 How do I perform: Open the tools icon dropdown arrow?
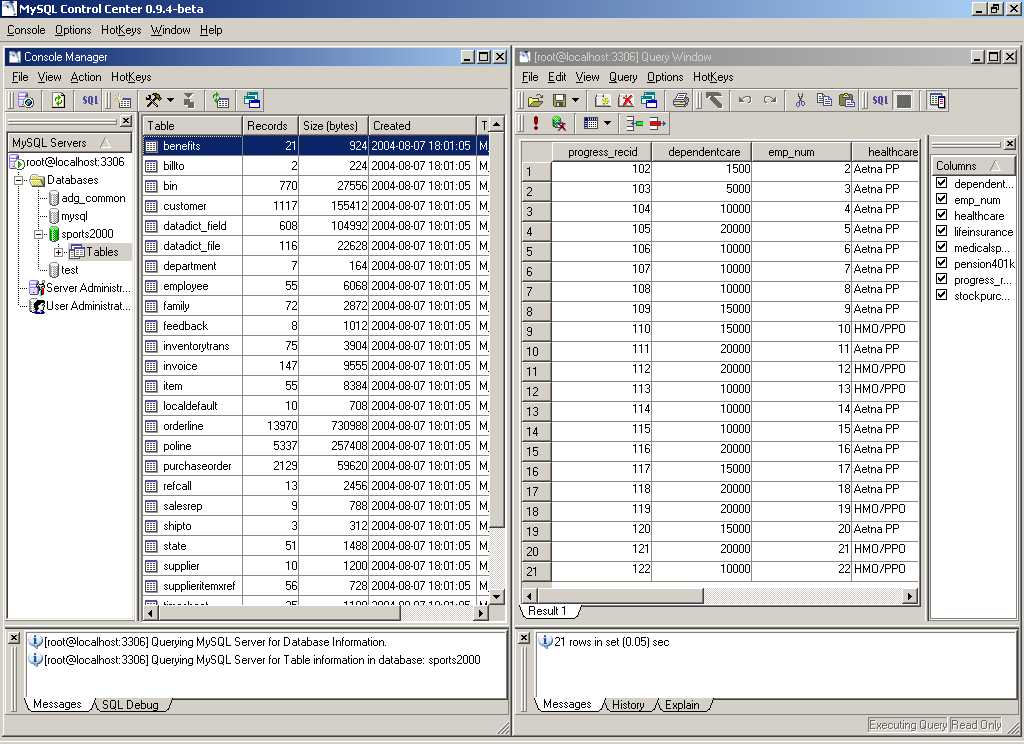pyautogui.click(x=170, y=101)
